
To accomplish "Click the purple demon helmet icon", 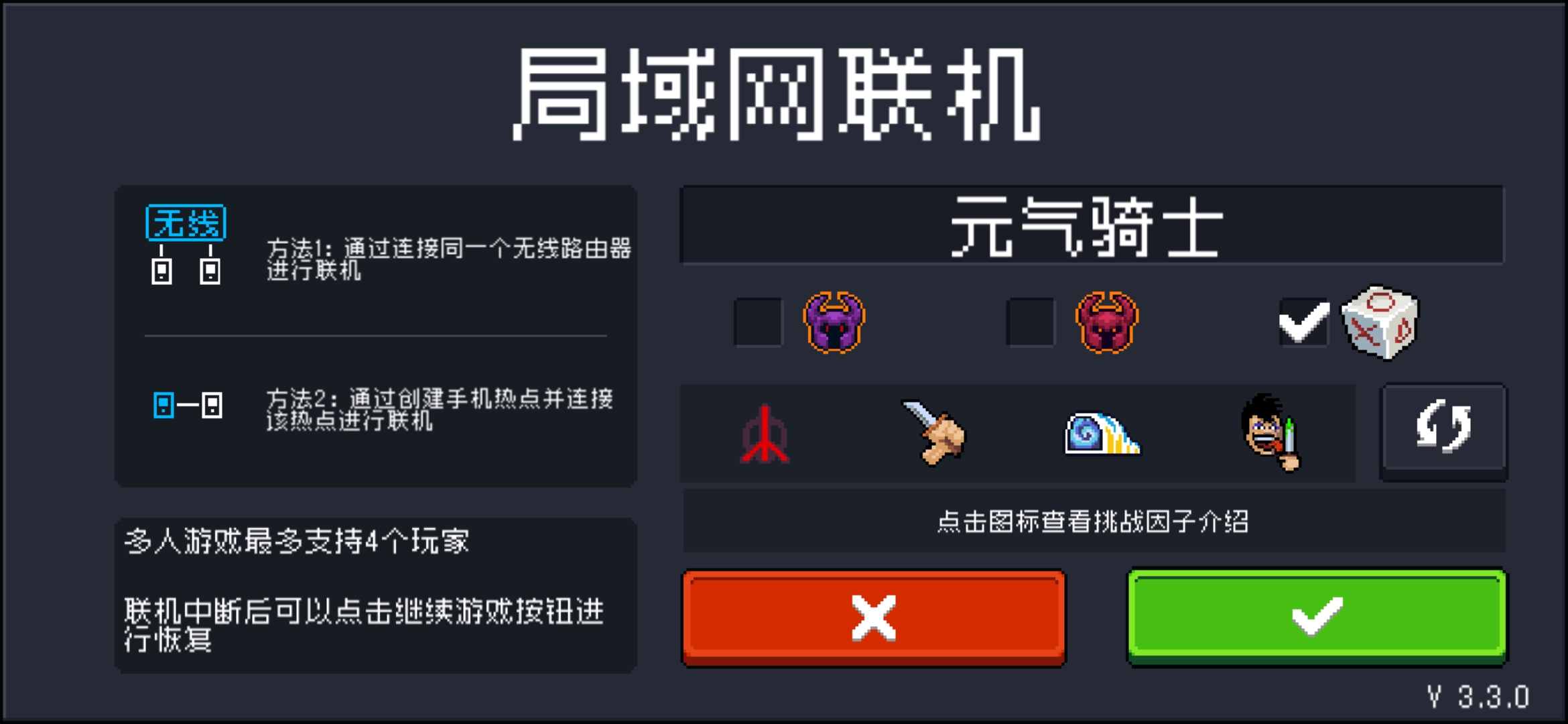I will [834, 322].
